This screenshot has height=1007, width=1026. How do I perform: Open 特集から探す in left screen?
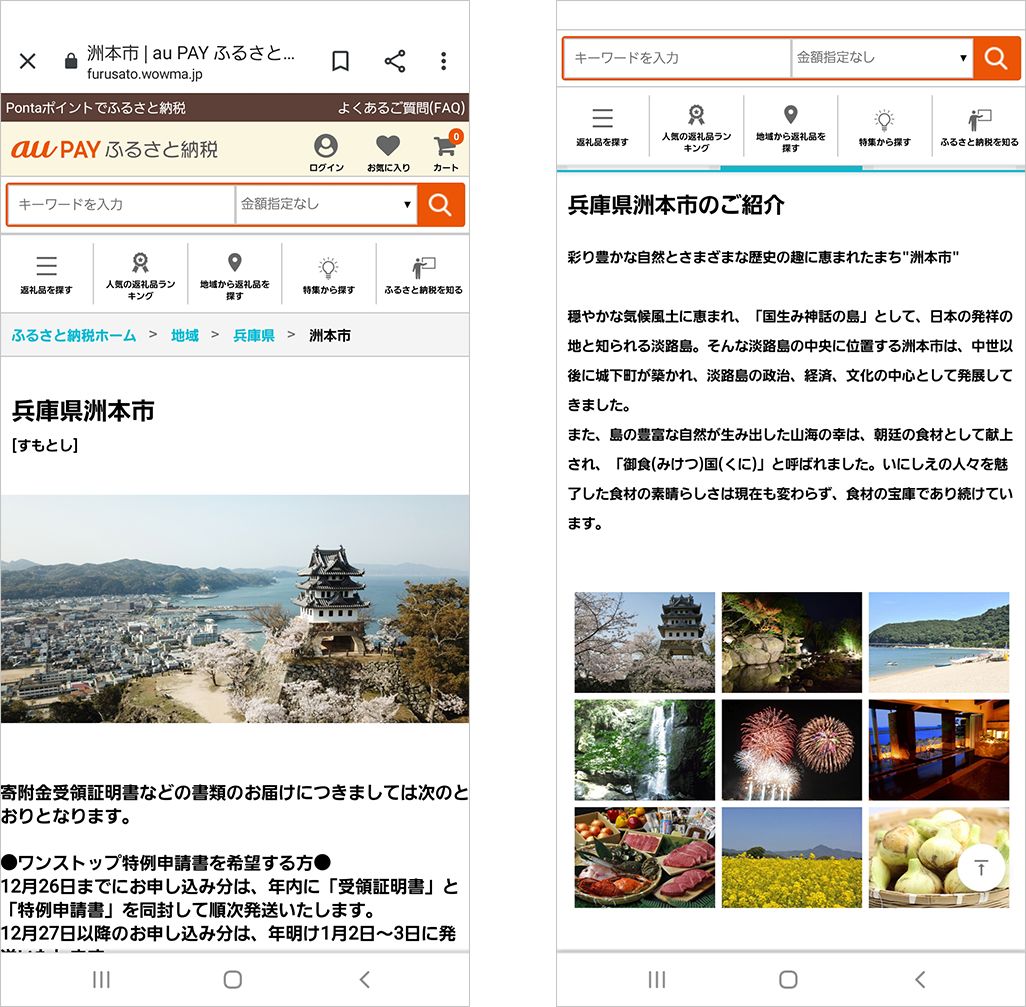328,274
